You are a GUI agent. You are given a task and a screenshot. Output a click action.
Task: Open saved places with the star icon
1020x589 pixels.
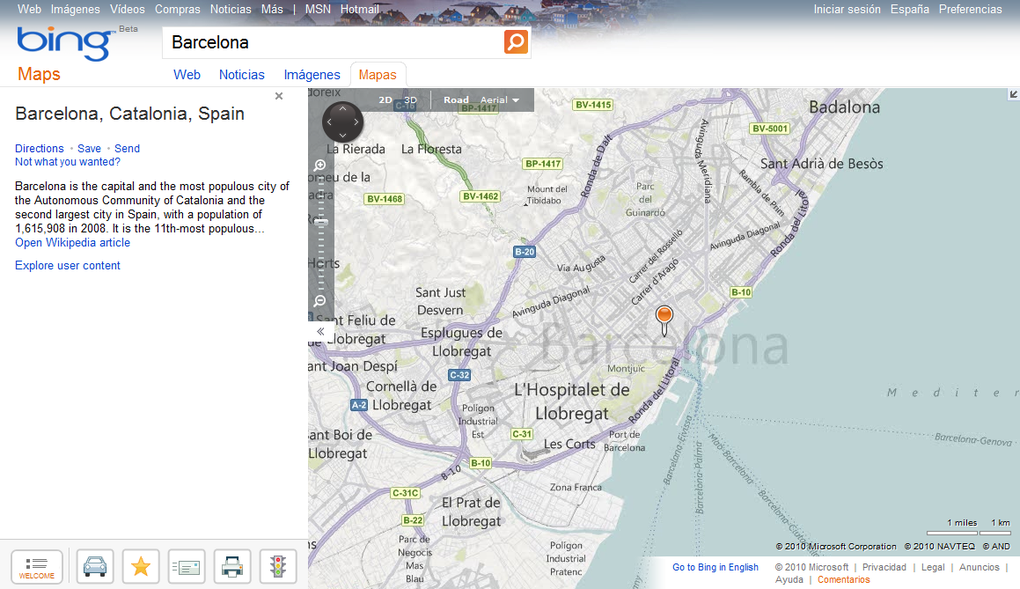(x=140, y=566)
